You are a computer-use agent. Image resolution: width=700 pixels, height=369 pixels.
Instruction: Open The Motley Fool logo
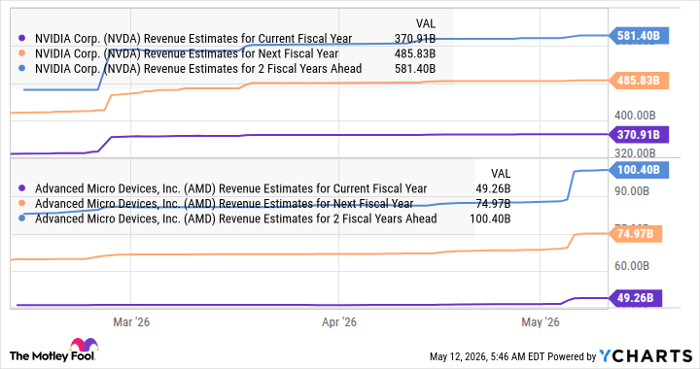[x=54, y=350]
